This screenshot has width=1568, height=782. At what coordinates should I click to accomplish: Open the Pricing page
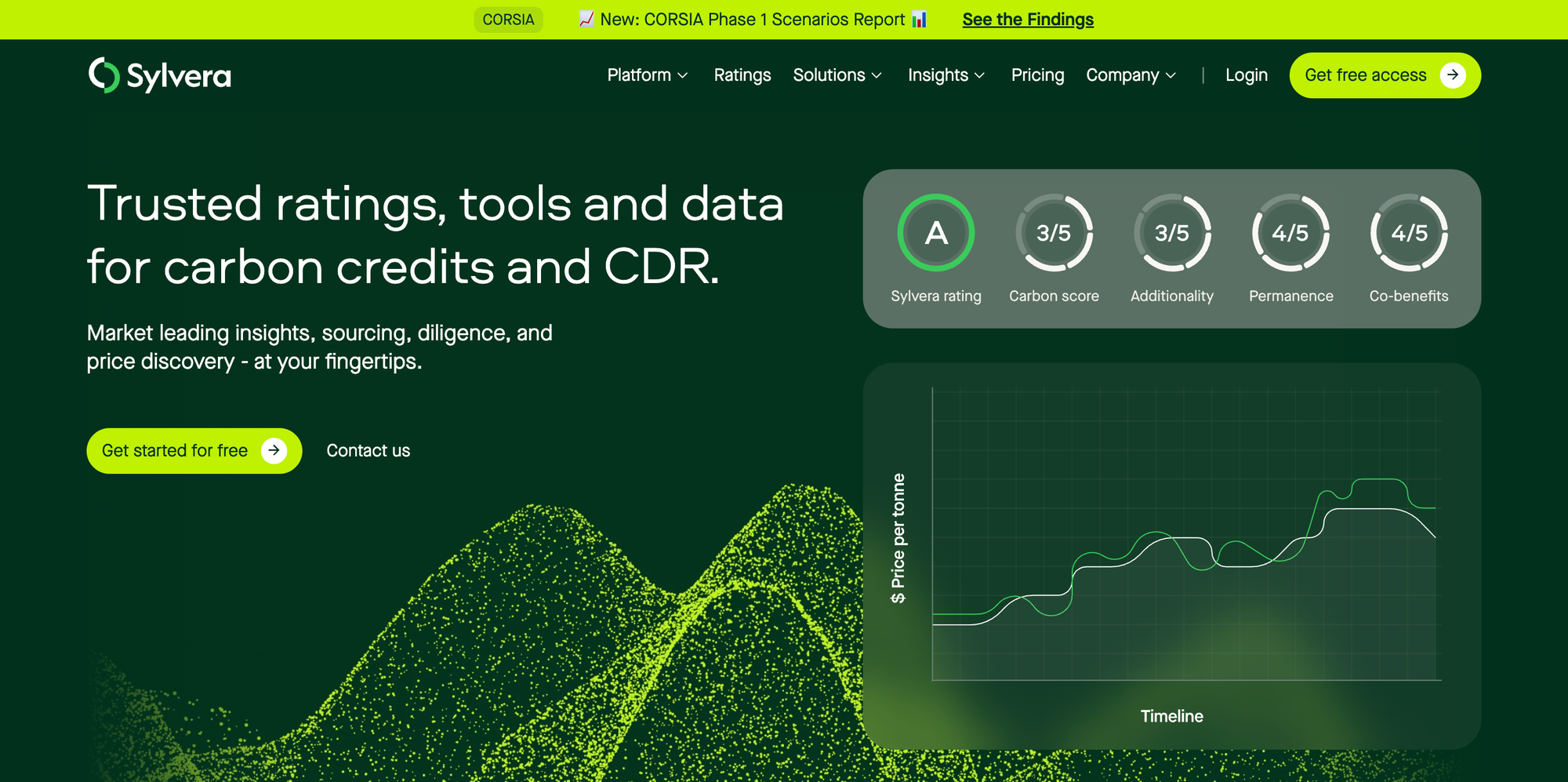coord(1038,75)
